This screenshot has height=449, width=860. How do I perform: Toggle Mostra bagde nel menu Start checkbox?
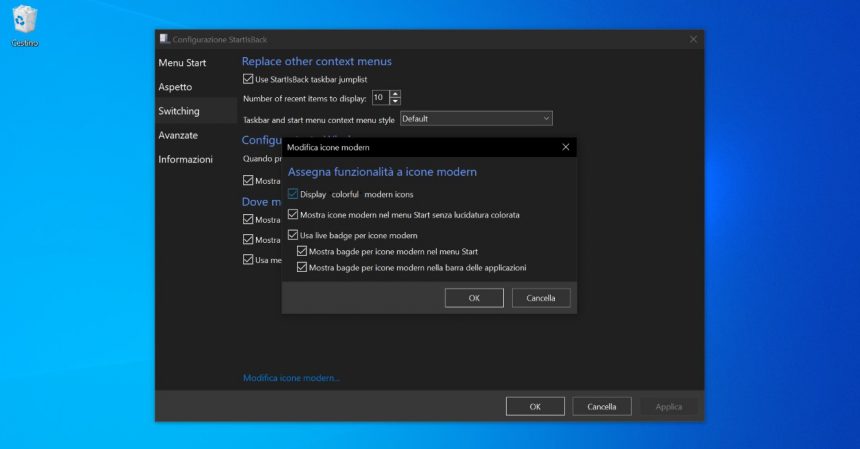point(302,251)
